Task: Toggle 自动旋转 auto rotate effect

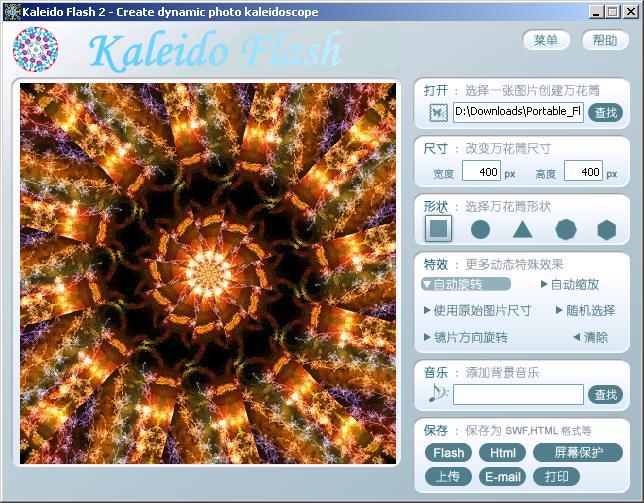Action: 459,285
